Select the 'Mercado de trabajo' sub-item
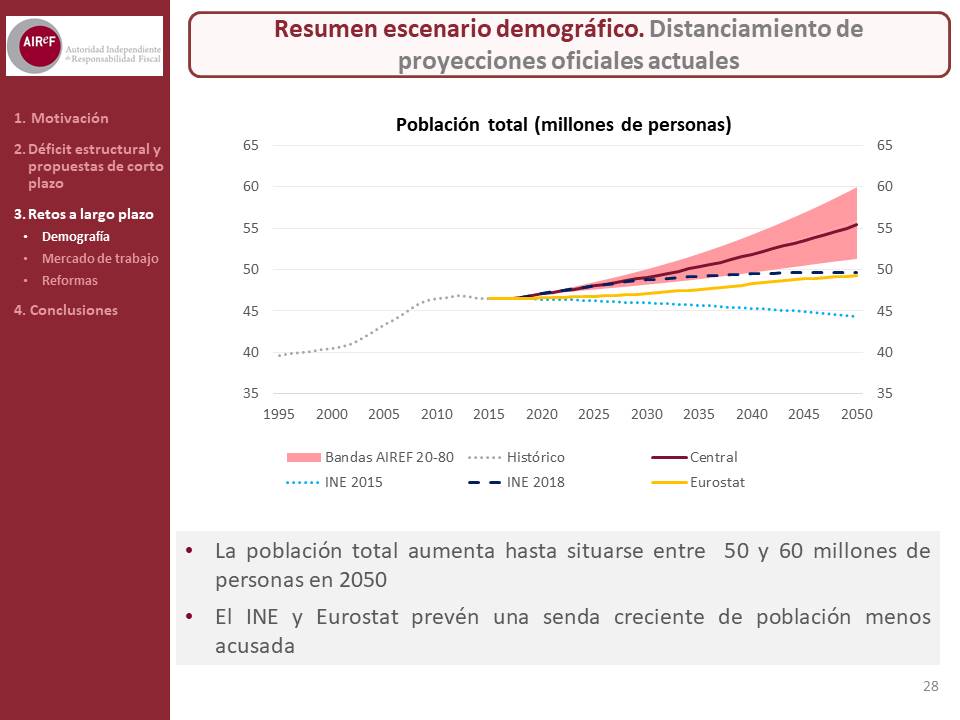The height and width of the screenshot is (720, 960). tap(100, 258)
